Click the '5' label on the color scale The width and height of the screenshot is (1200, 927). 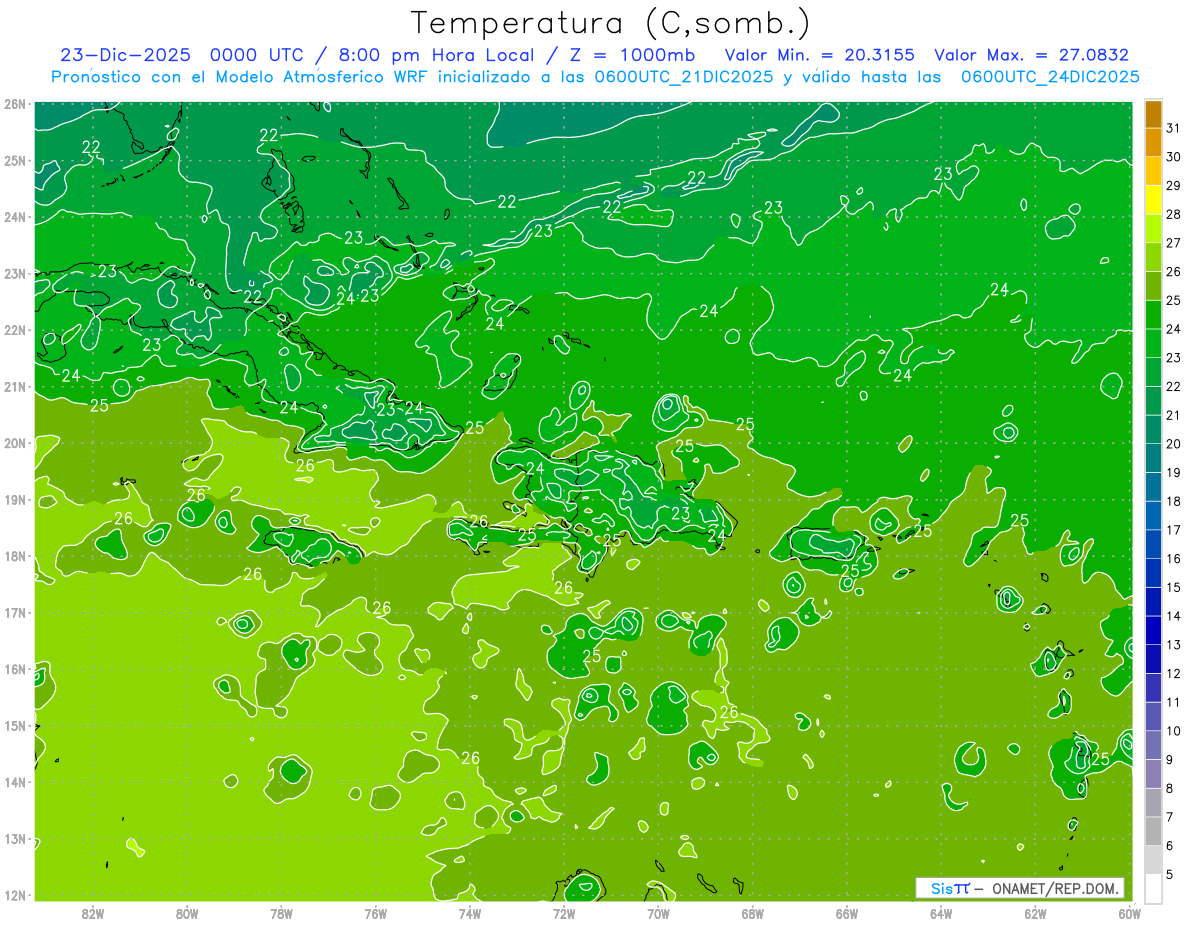coord(1170,875)
